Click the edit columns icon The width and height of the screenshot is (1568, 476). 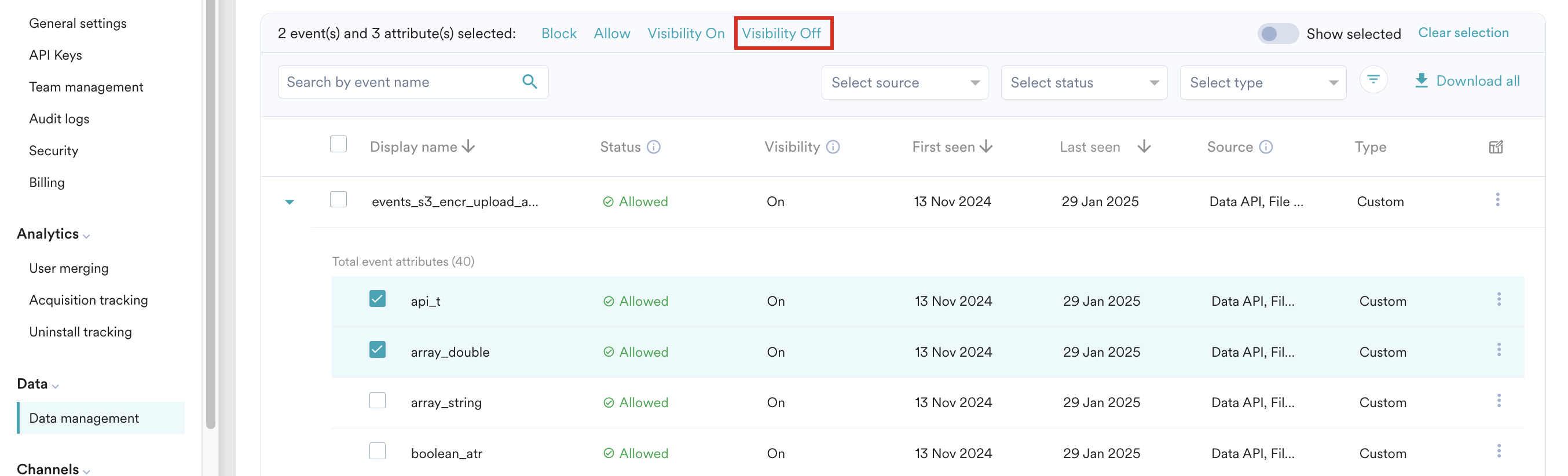point(1496,147)
